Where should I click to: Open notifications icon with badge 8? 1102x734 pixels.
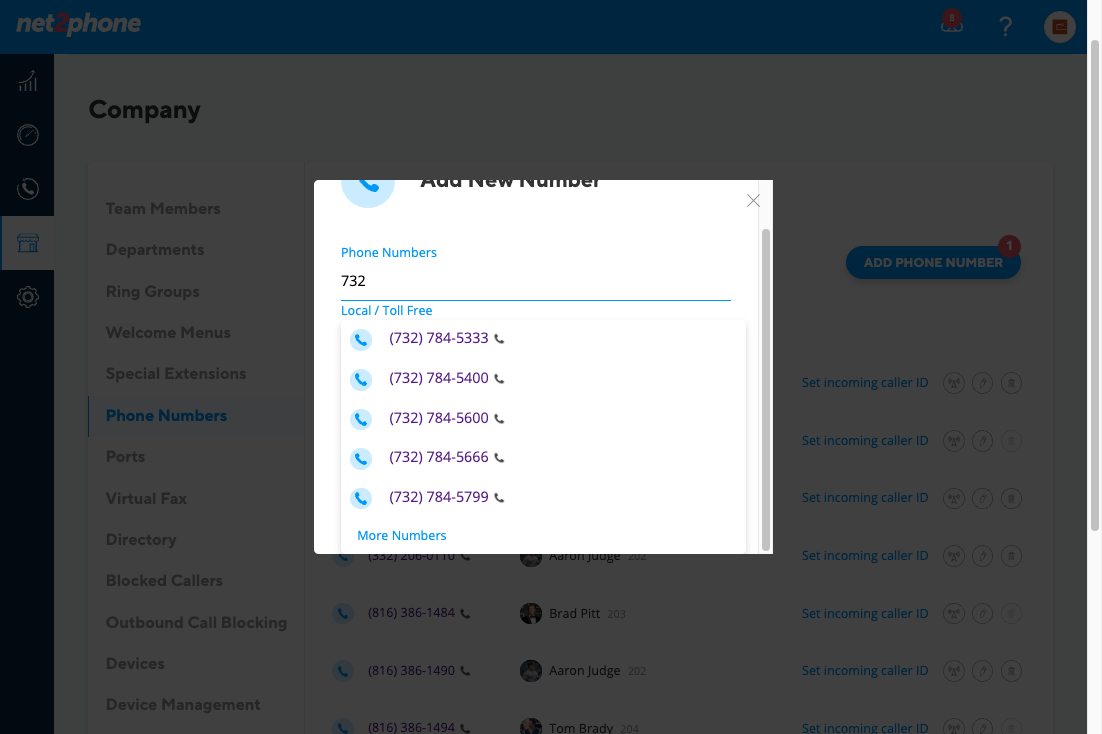click(952, 23)
